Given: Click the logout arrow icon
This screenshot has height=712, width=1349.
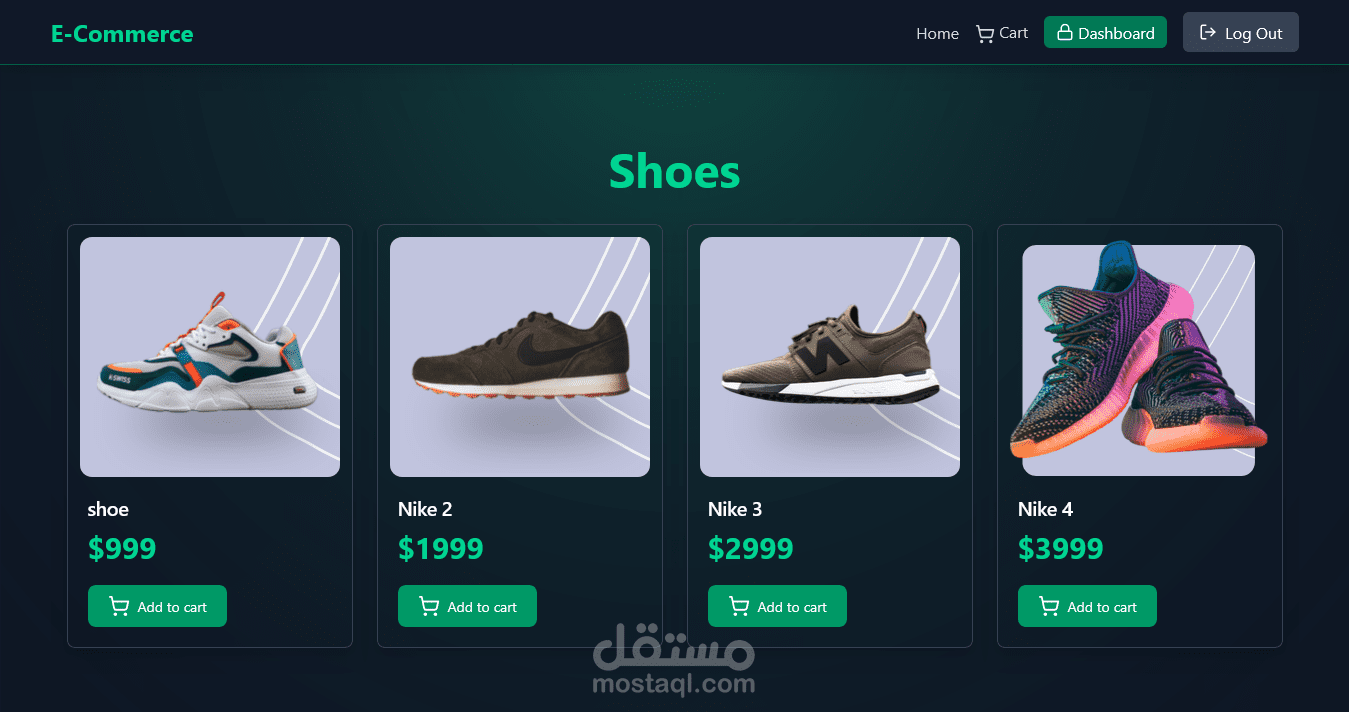Looking at the screenshot, I should click(x=1207, y=33).
